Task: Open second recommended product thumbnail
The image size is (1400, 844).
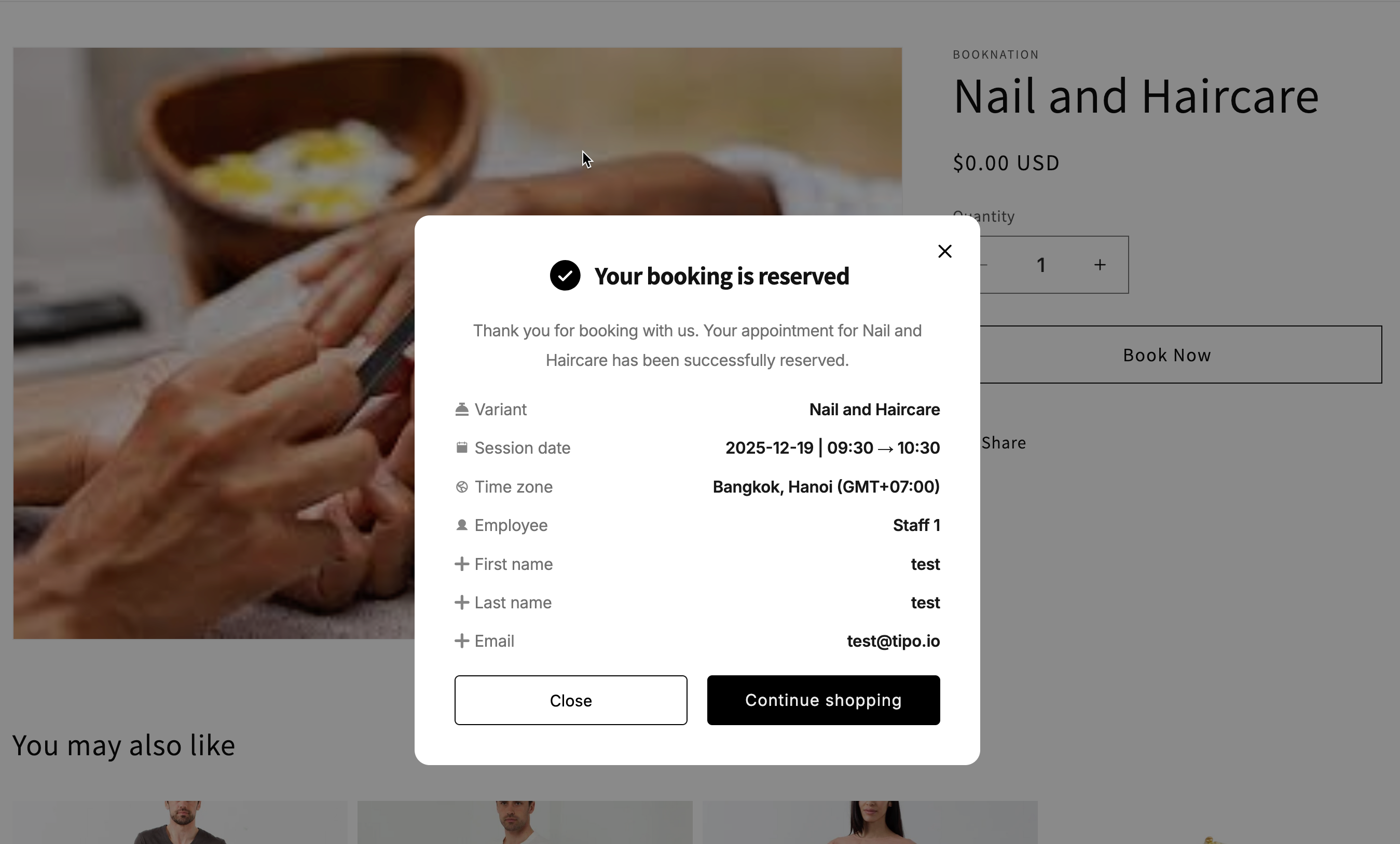Action: point(525,822)
